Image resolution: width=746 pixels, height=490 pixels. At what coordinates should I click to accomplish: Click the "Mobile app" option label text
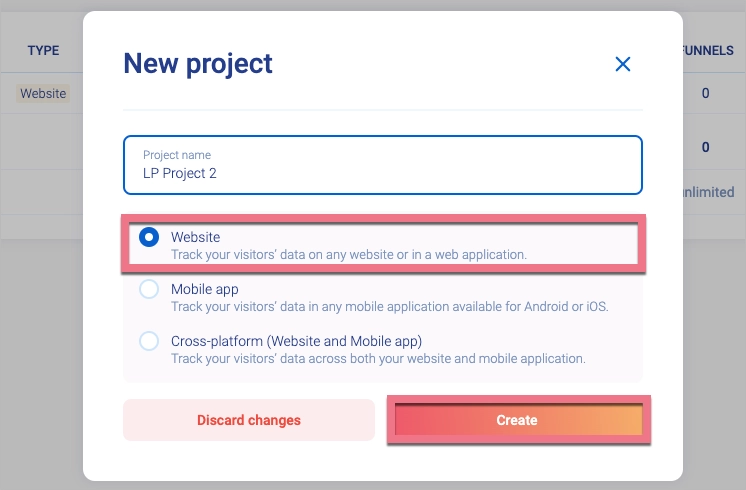[x=204, y=289]
